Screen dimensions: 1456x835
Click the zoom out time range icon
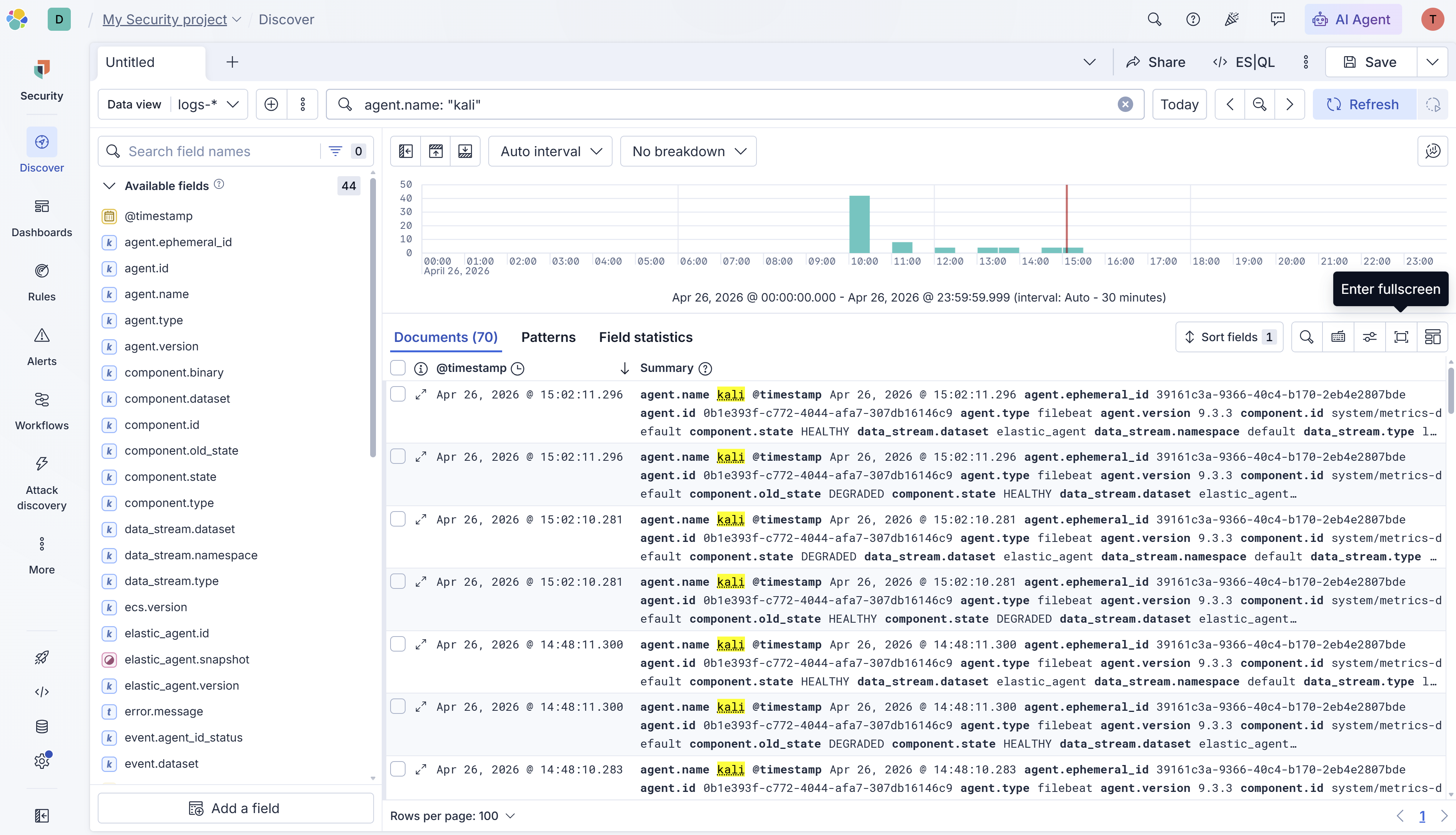click(x=1259, y=104)
